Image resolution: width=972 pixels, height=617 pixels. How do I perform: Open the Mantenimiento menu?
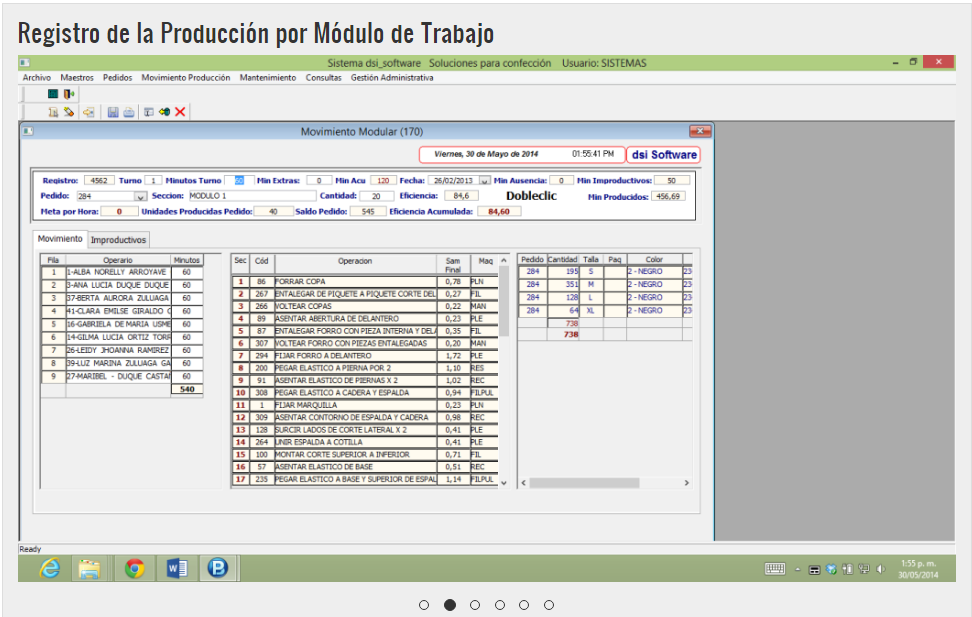[268, 78]
